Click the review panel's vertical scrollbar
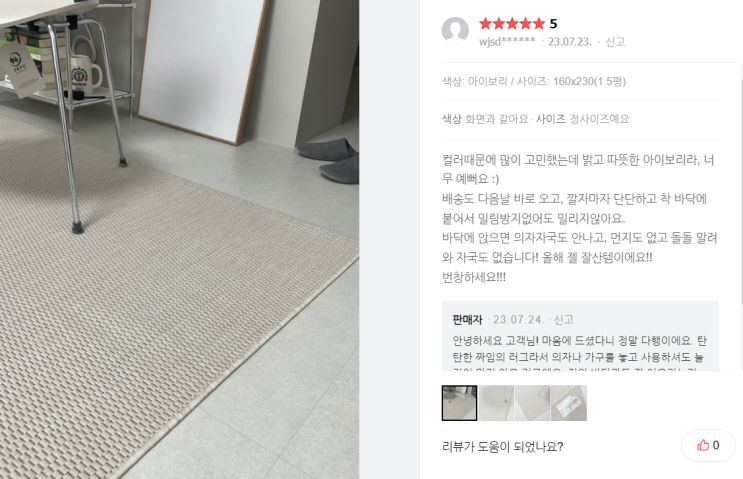 (x=740, y=185)
